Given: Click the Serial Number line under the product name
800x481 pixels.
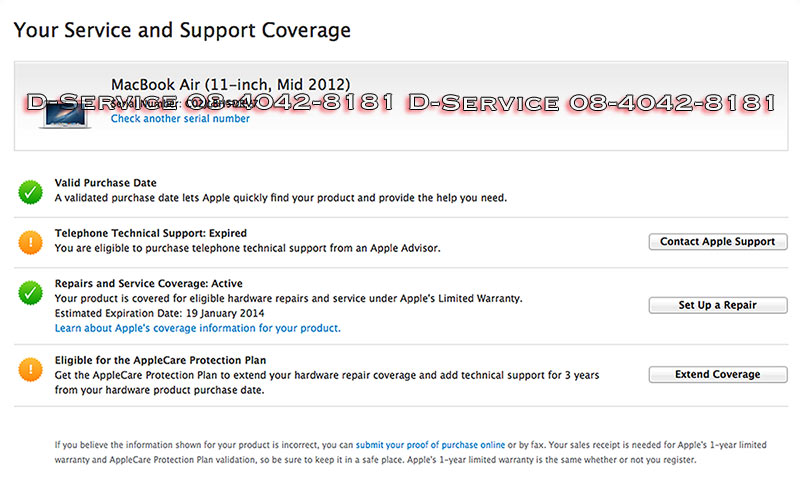Looking at the screenshot, I should click(x=182, y=102).
